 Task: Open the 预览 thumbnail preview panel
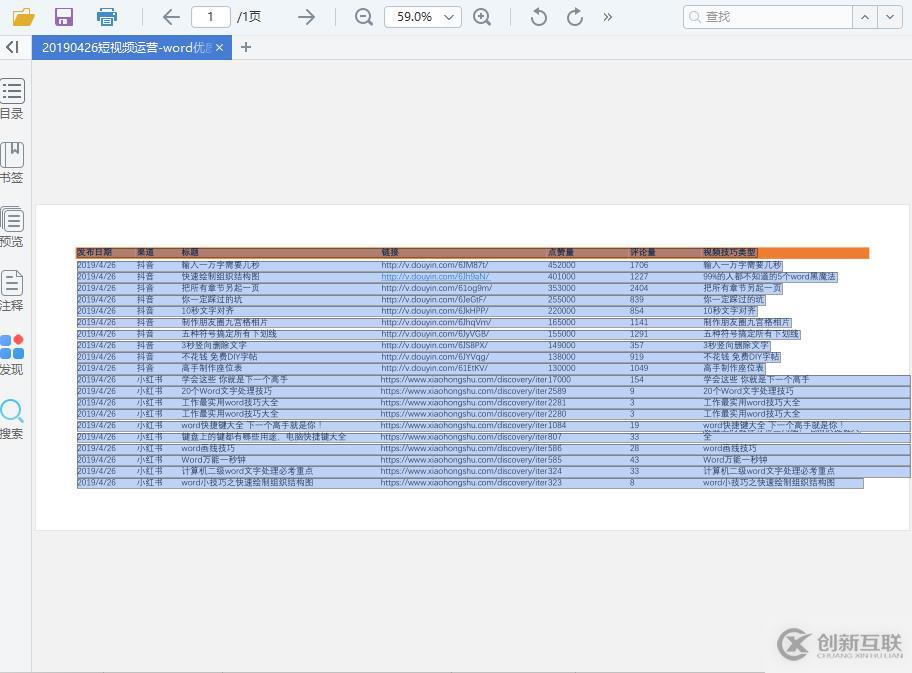coord(12,227)
